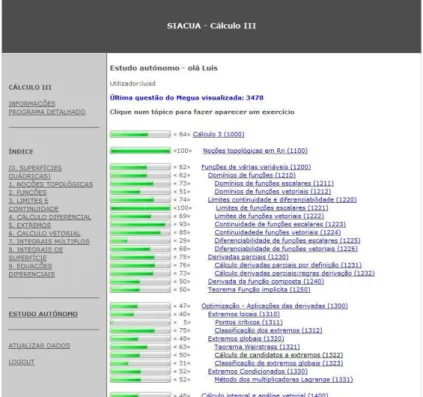
Task: Go to index item 3. Limites e Continuidade
Action: [33, 205]
